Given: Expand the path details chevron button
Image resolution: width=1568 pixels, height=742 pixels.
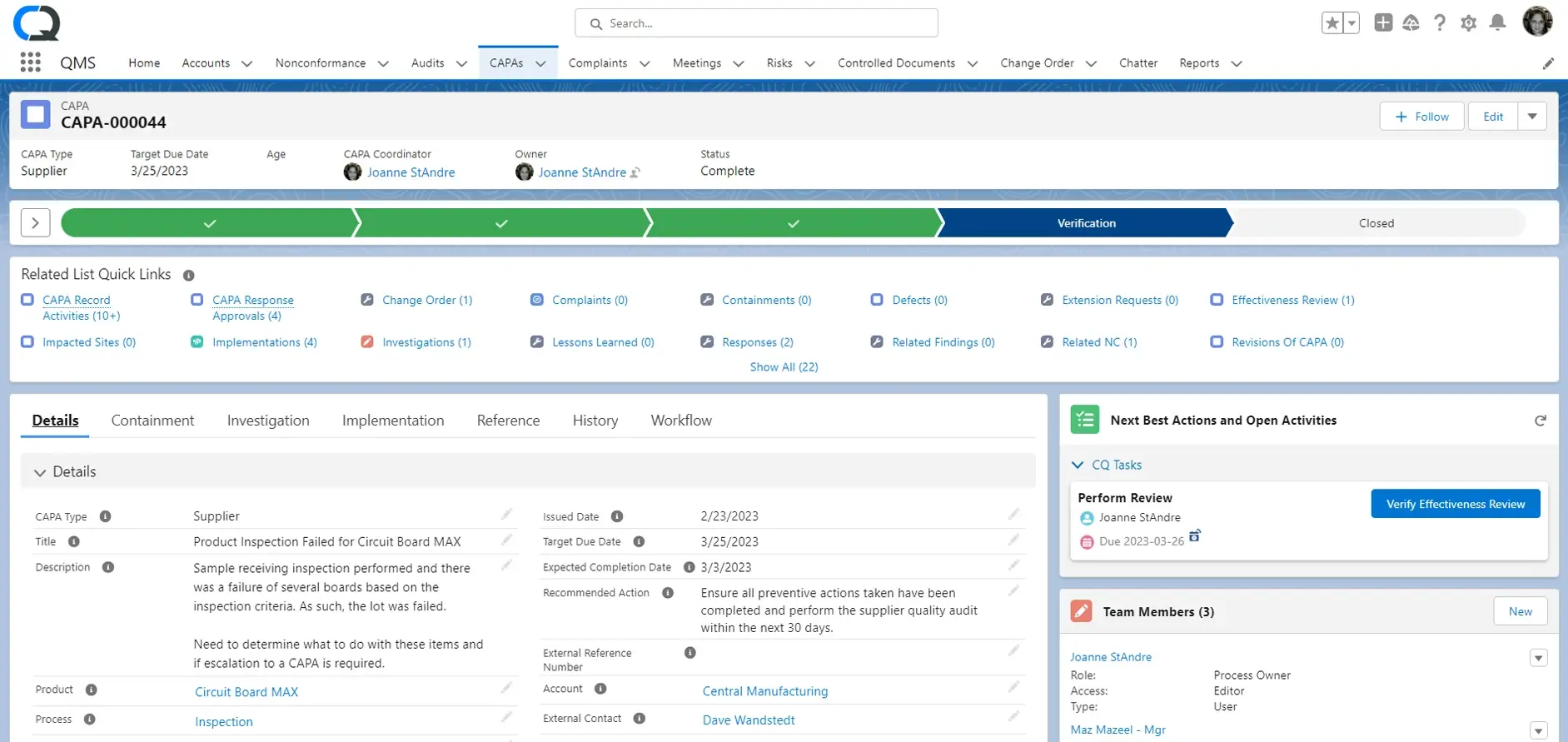Looking at the screenshot, I should (35, 222).
